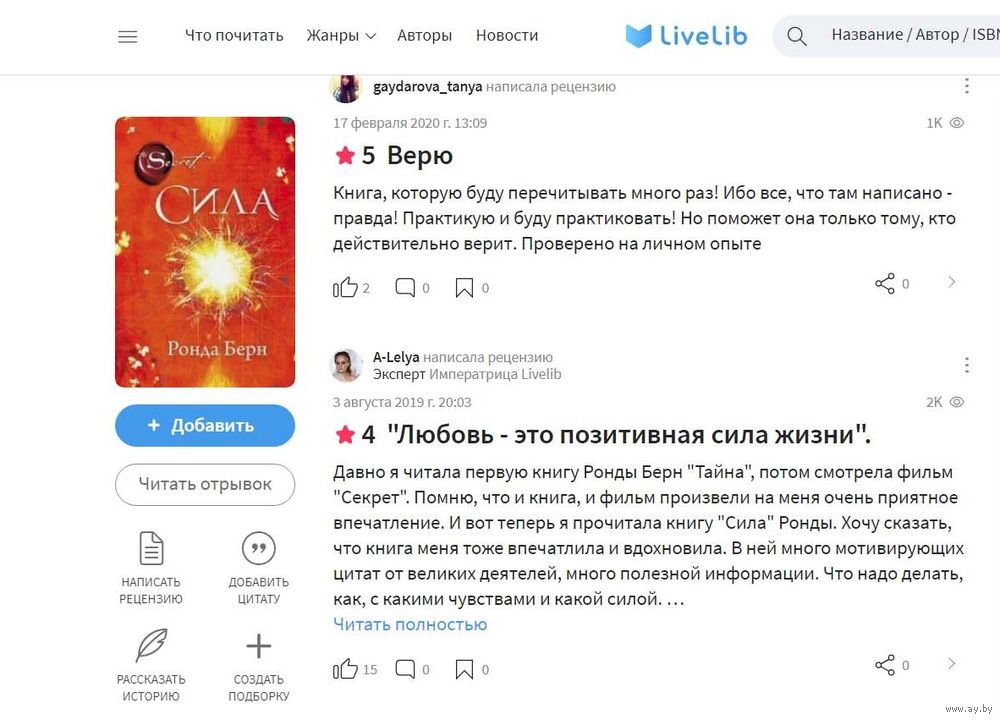Click the Создать подборку plus icon
This screenshot has width=1000, height=720.
(x=258, y=646)
